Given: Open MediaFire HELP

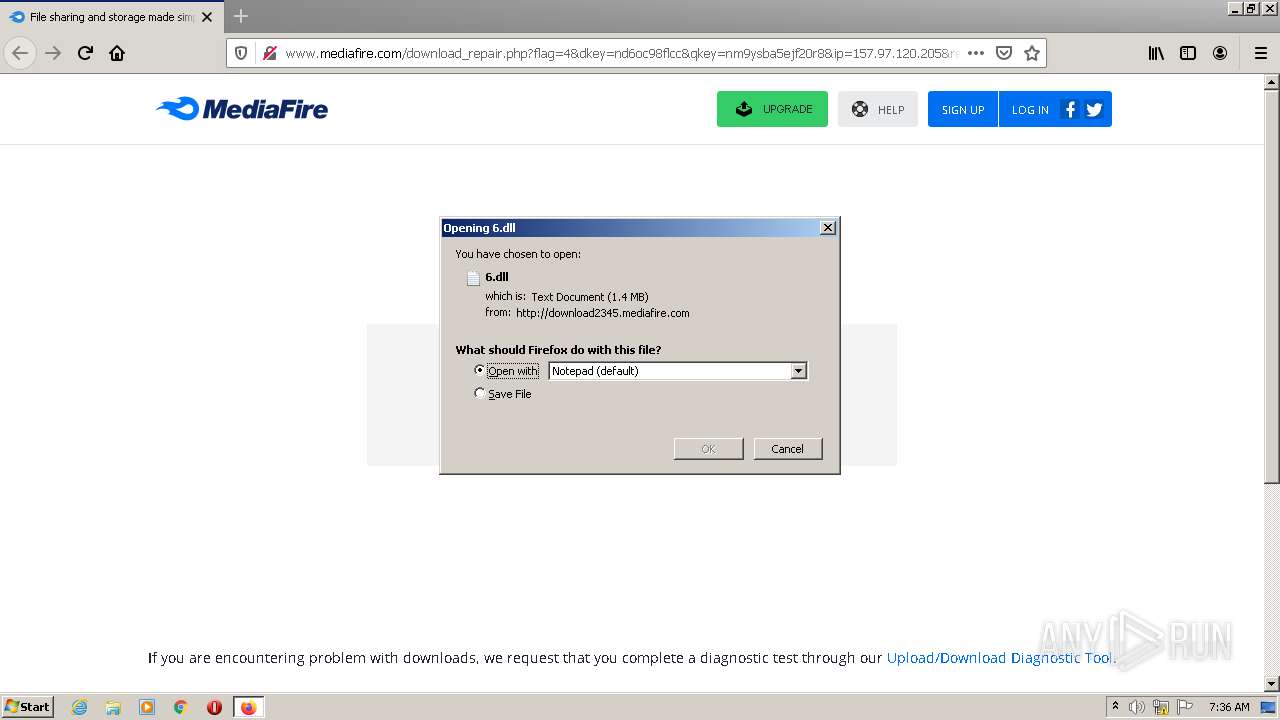Looking at the screenshot, I should coord(878,109).
